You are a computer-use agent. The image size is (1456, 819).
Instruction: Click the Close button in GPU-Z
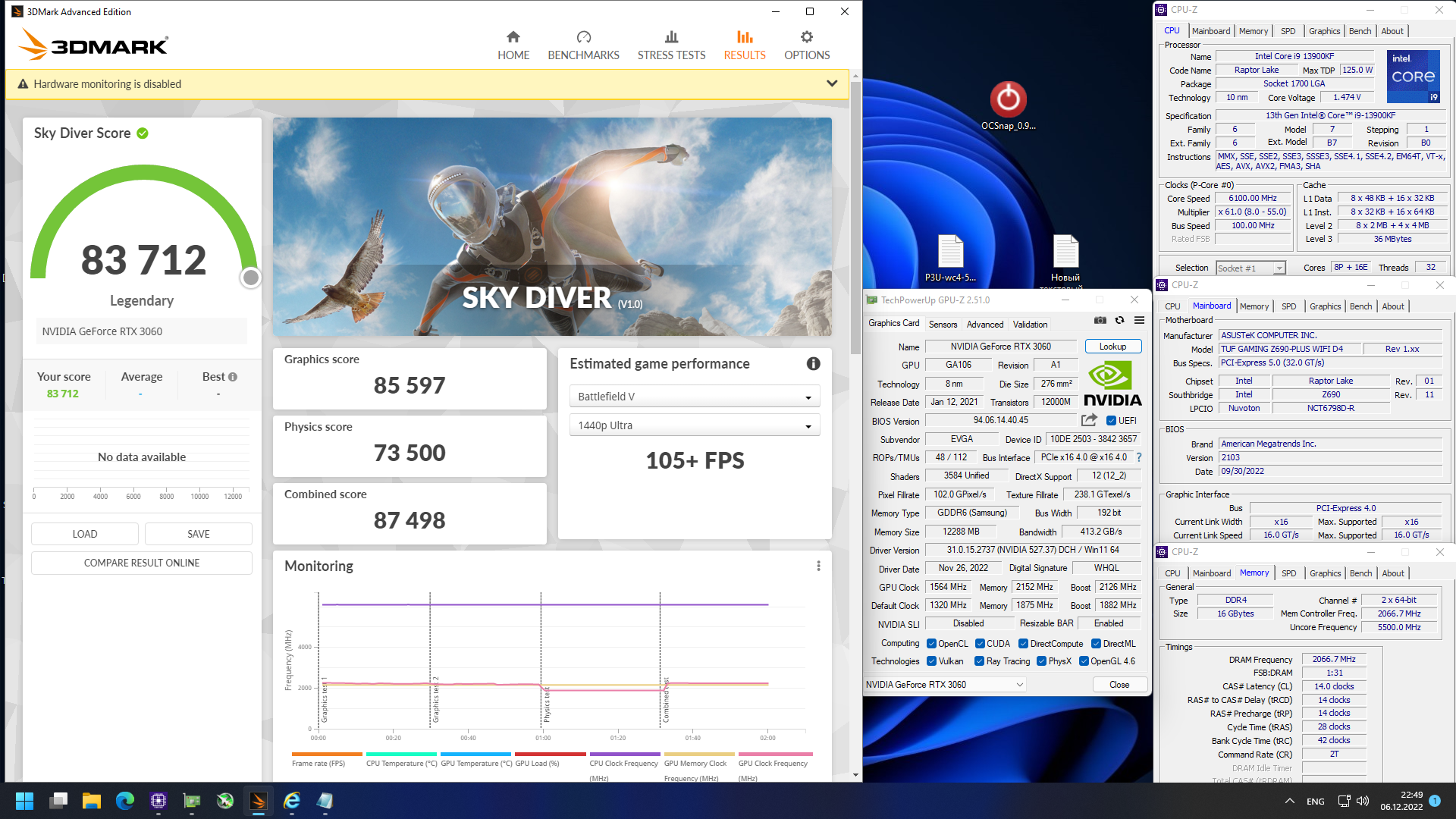click(x=1119, y=685)
